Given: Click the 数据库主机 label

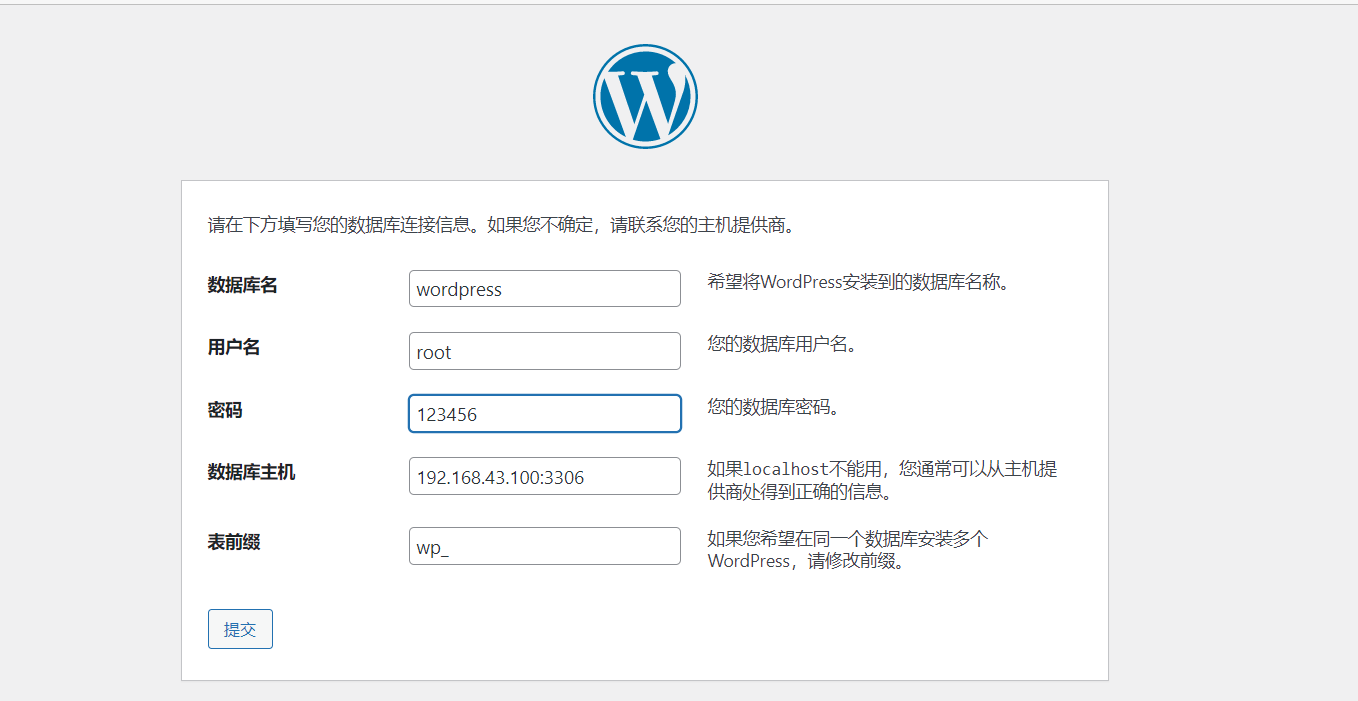Looking at the screenshot, I should point(252,472).
